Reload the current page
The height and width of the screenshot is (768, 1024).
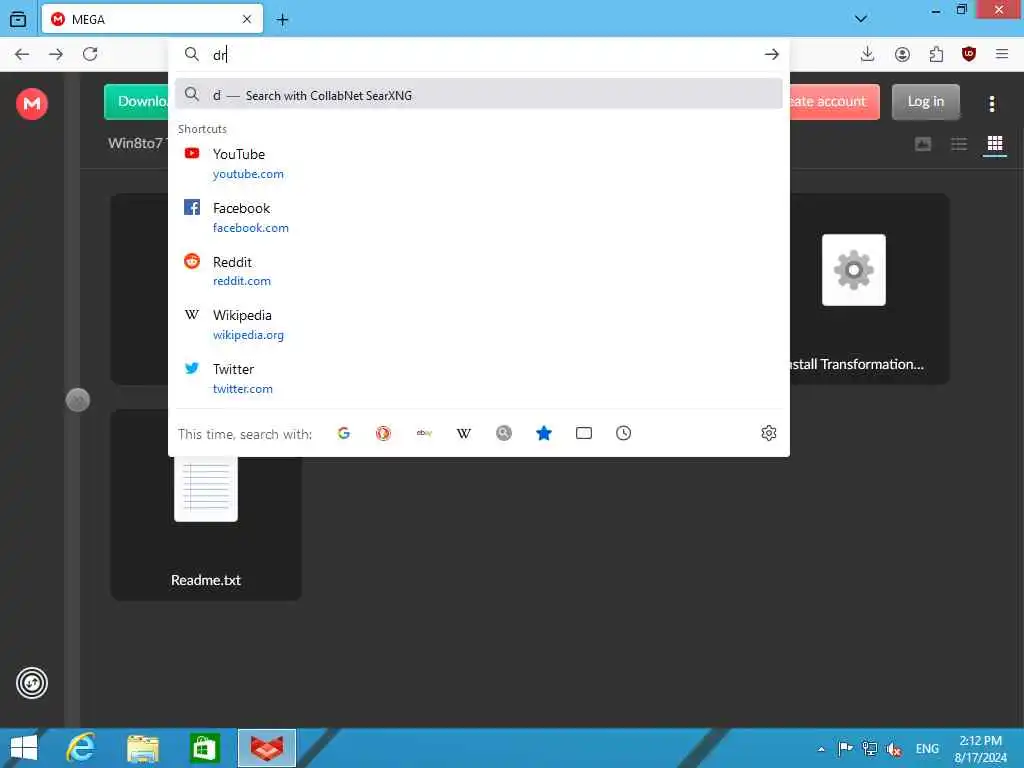[x=90, y=54]
